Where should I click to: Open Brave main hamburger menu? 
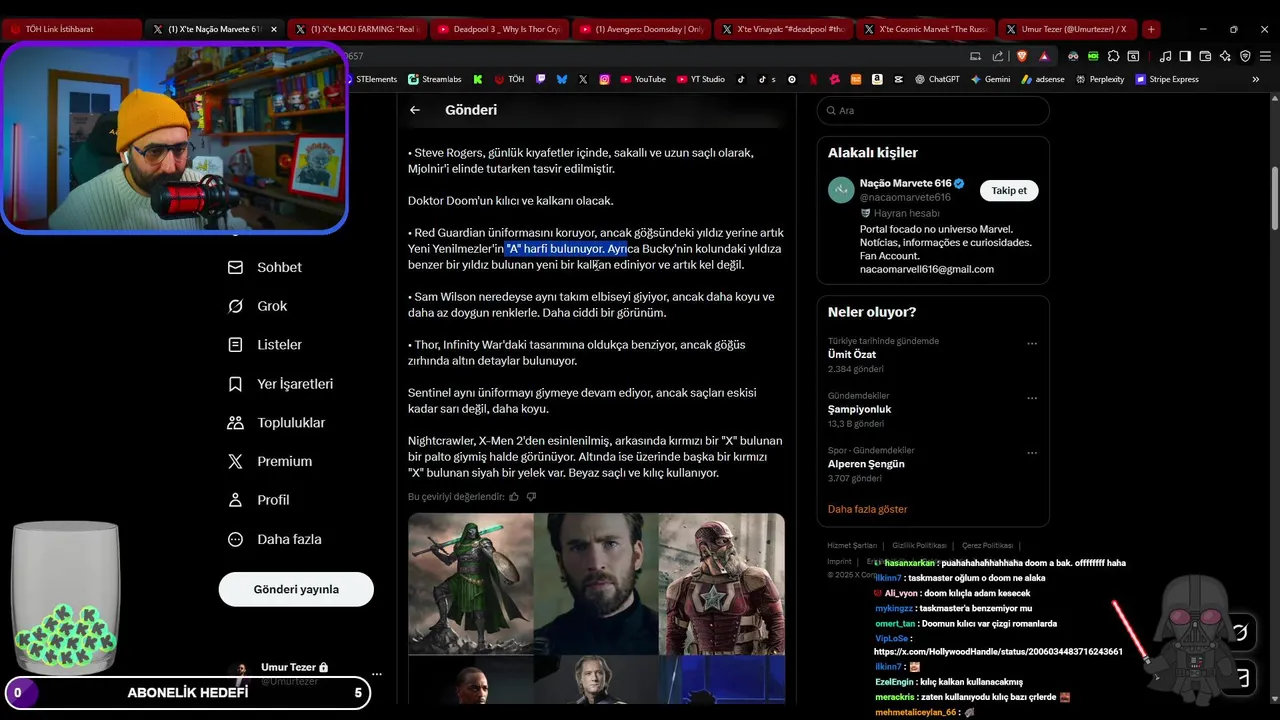pyautogui.click(x=1265, y=56)
